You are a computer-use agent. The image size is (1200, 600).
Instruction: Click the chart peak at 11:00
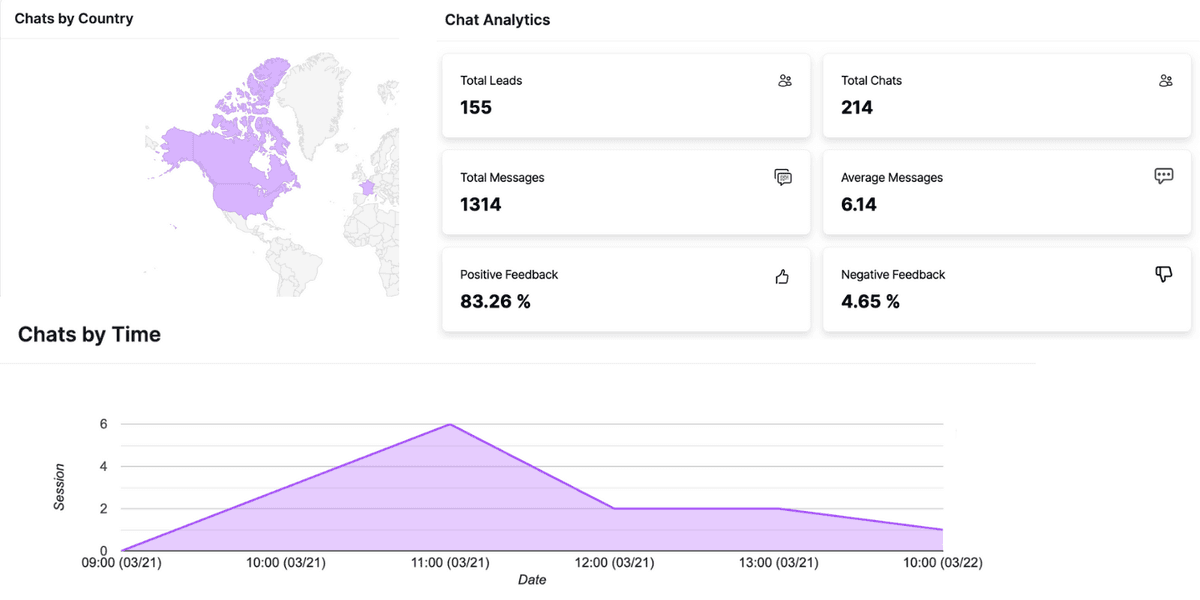[449, 425]
